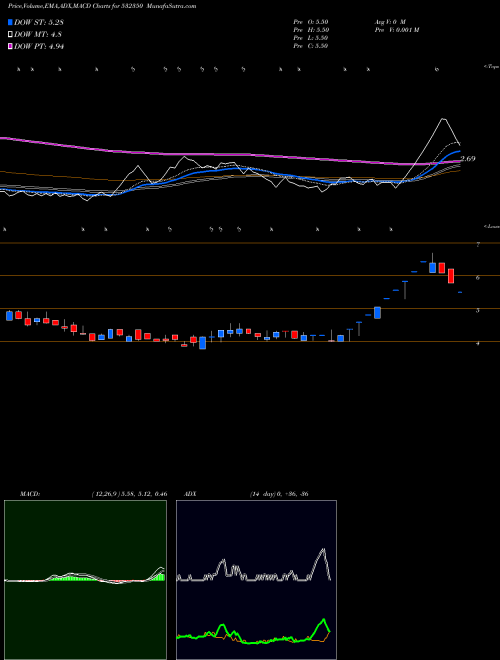Click the price axis label 4
Viewport: 500px width, 660px height.
(478, 343)
